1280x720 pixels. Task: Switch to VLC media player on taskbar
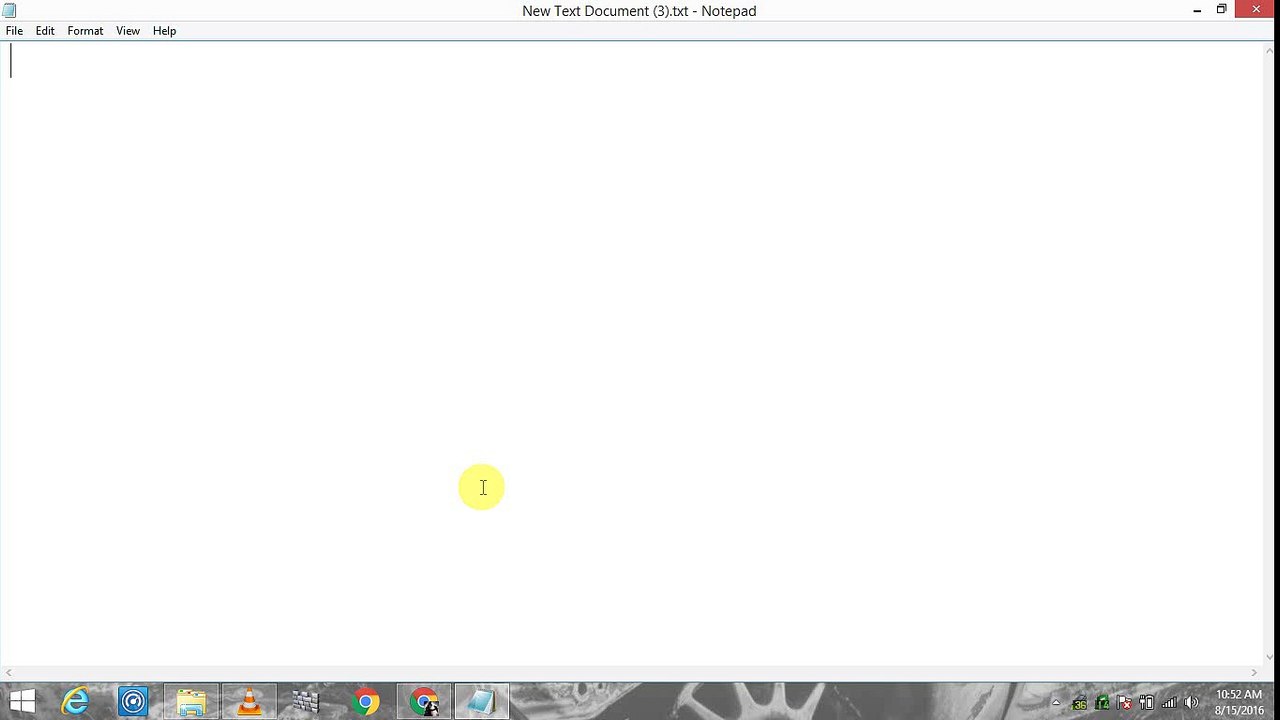point(249,702)
